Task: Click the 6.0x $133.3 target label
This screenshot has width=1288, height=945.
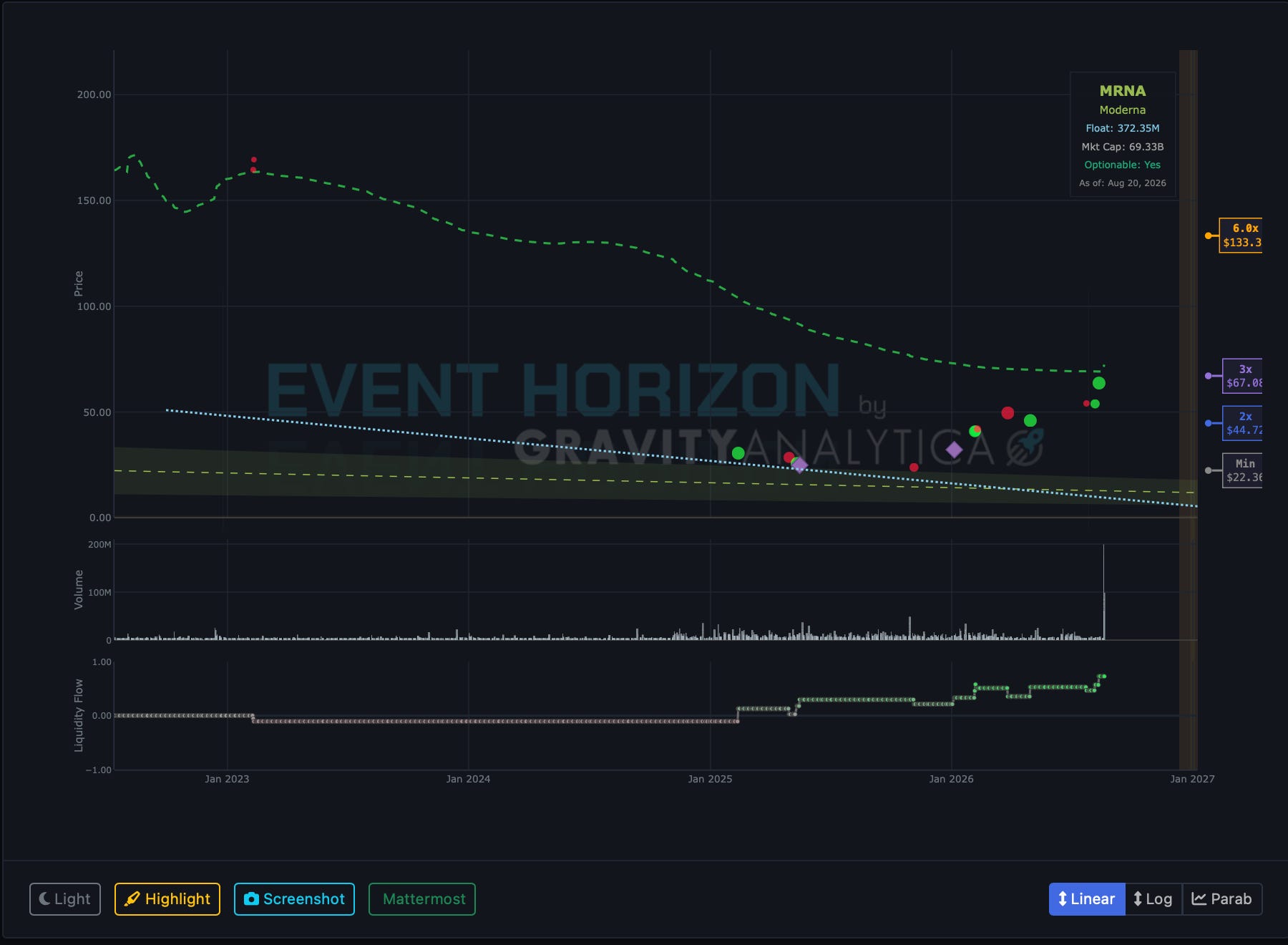Action: [x=1241, y=236]
